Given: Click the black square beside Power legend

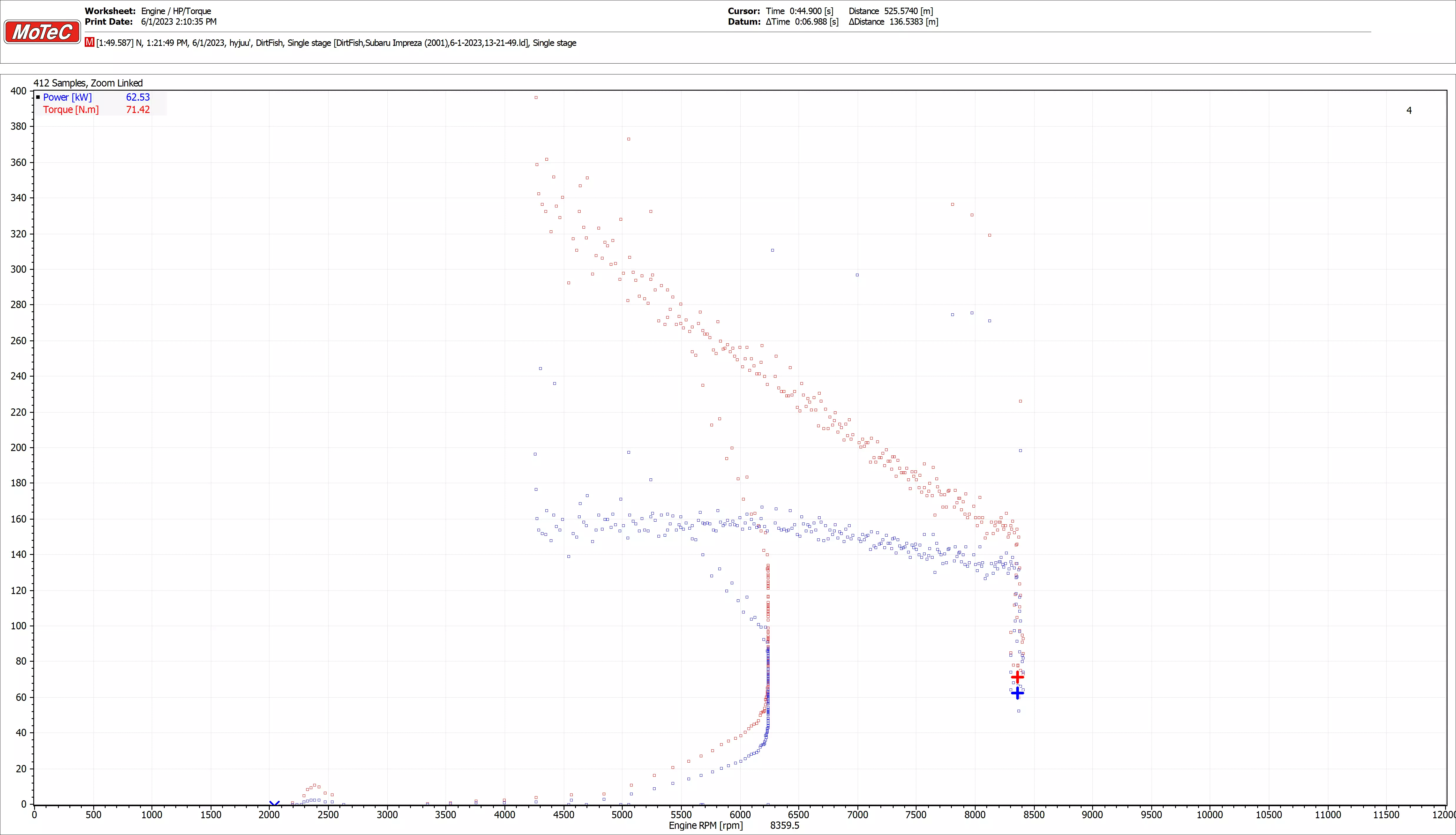Looking at the screenshot, I should pos(38,97).
